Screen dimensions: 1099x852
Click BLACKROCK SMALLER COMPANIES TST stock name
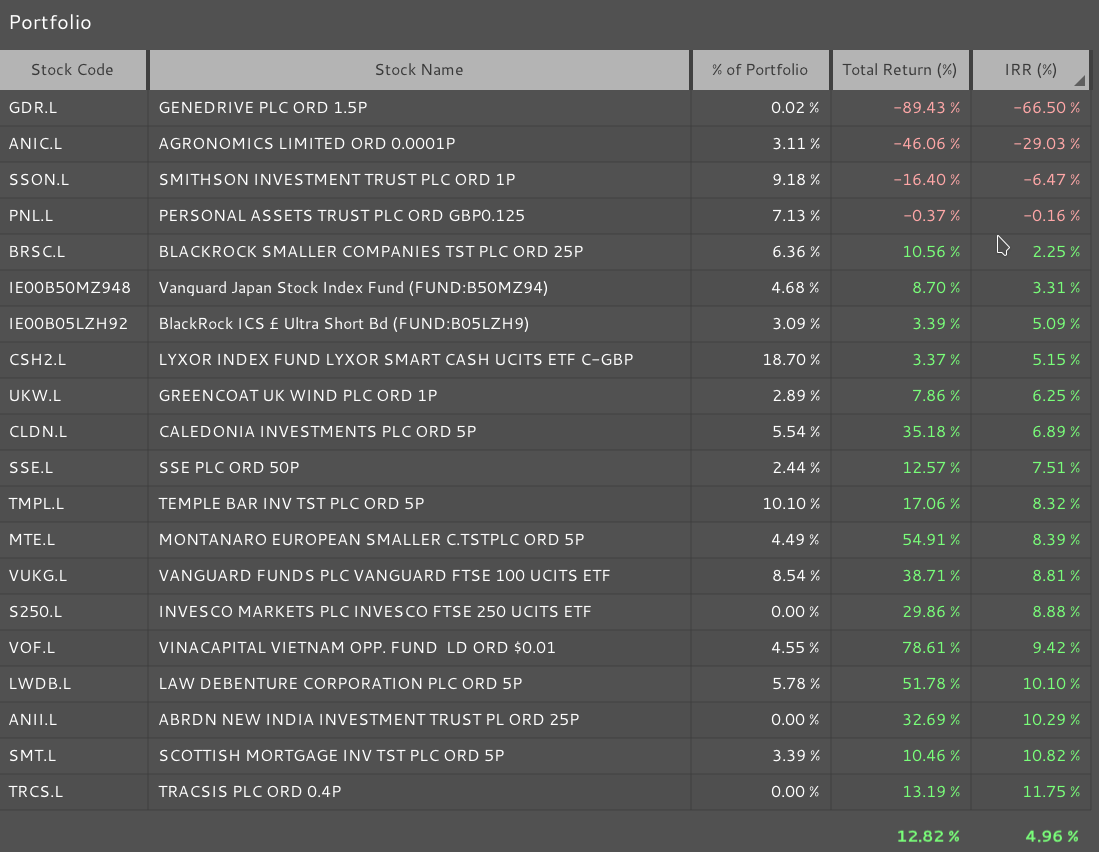pos(371,252)
